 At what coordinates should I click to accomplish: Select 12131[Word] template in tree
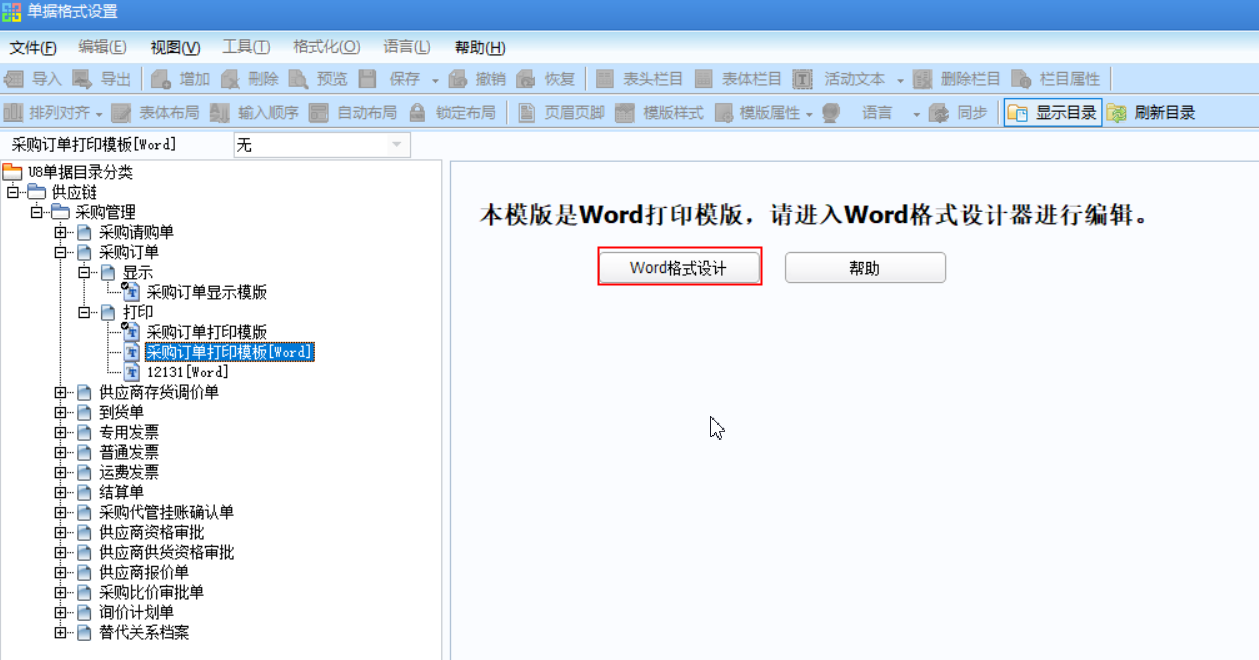pyautogui.click(x=187, y=372)
